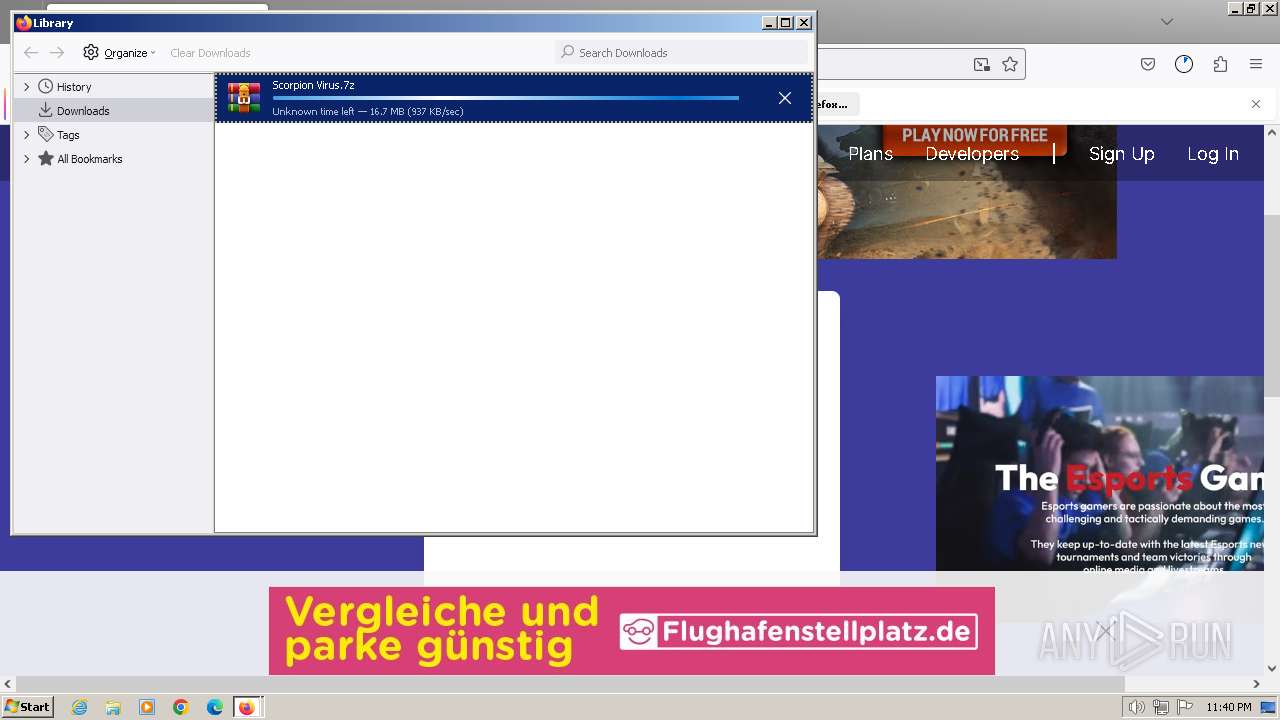
Task: Click the picture-in-picture icon in Firefox URL bar
Action: pos(982,64)
